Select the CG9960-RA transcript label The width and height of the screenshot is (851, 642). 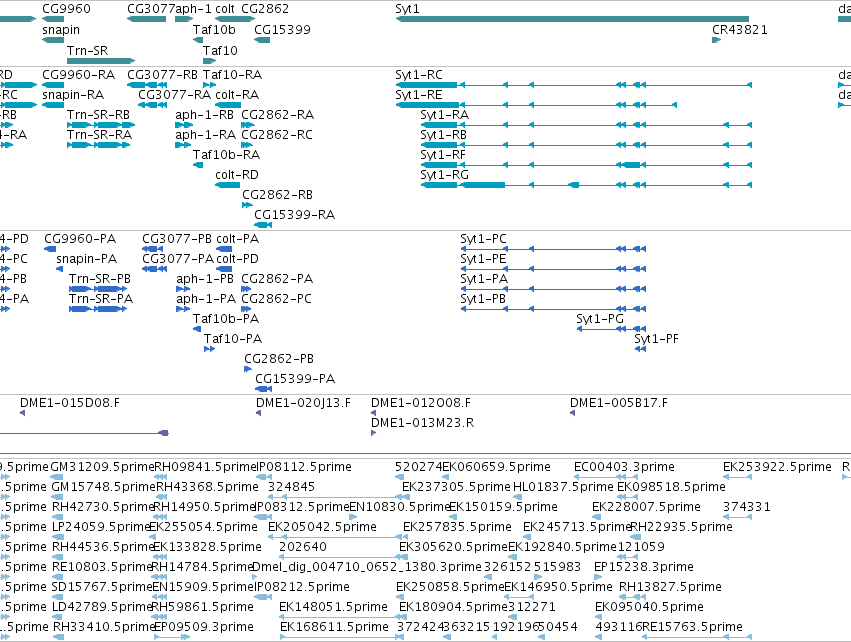79,74
